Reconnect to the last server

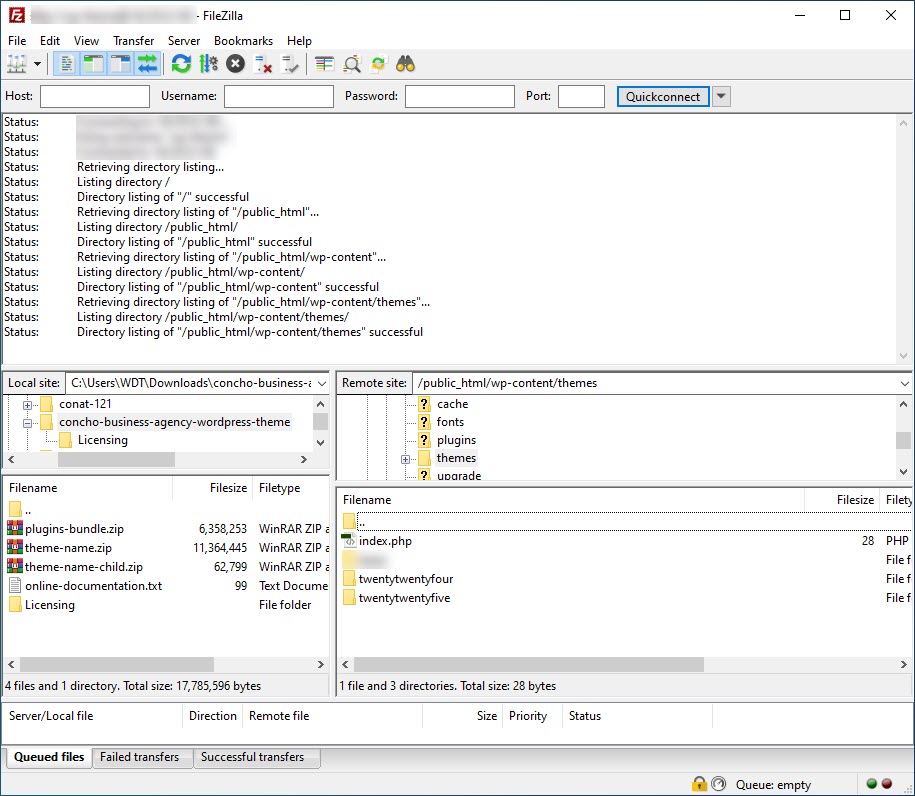pos(289,64)
